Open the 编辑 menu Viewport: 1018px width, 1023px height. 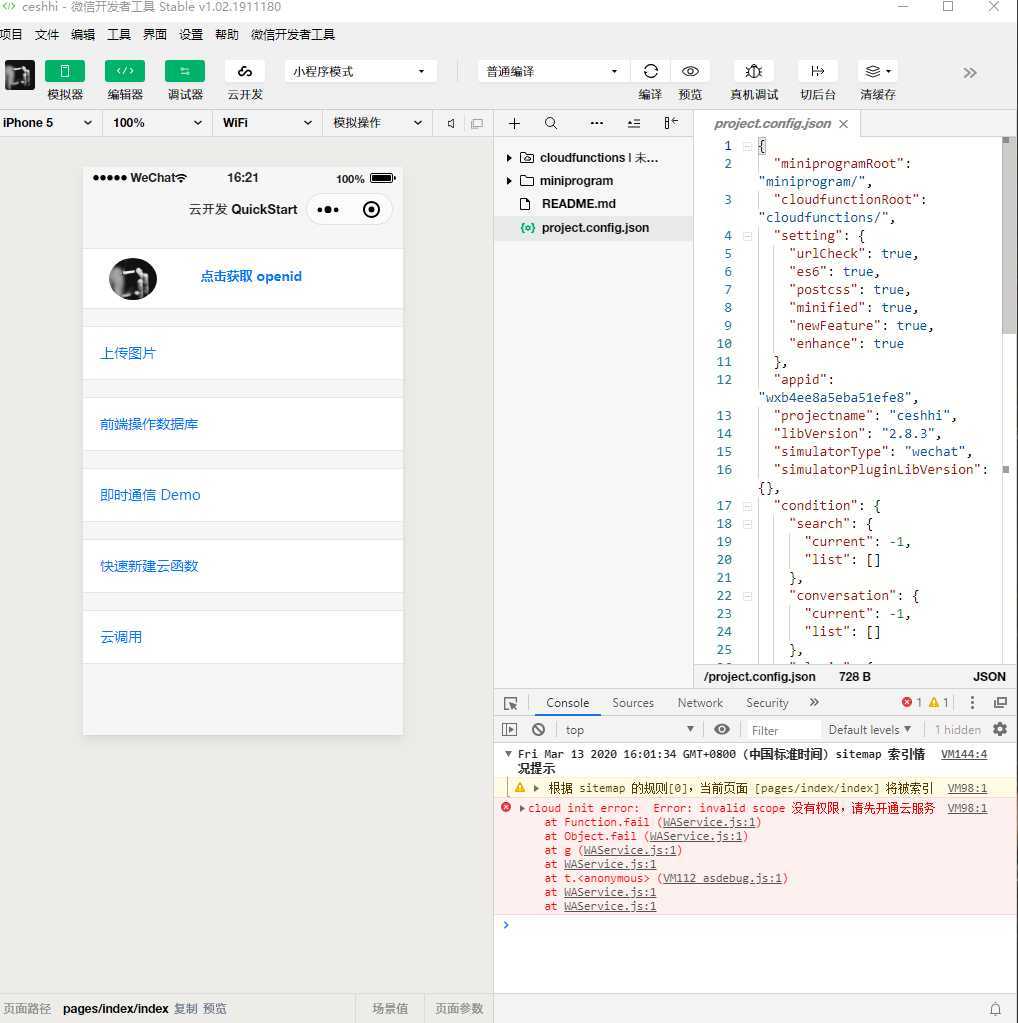(83, 35)
